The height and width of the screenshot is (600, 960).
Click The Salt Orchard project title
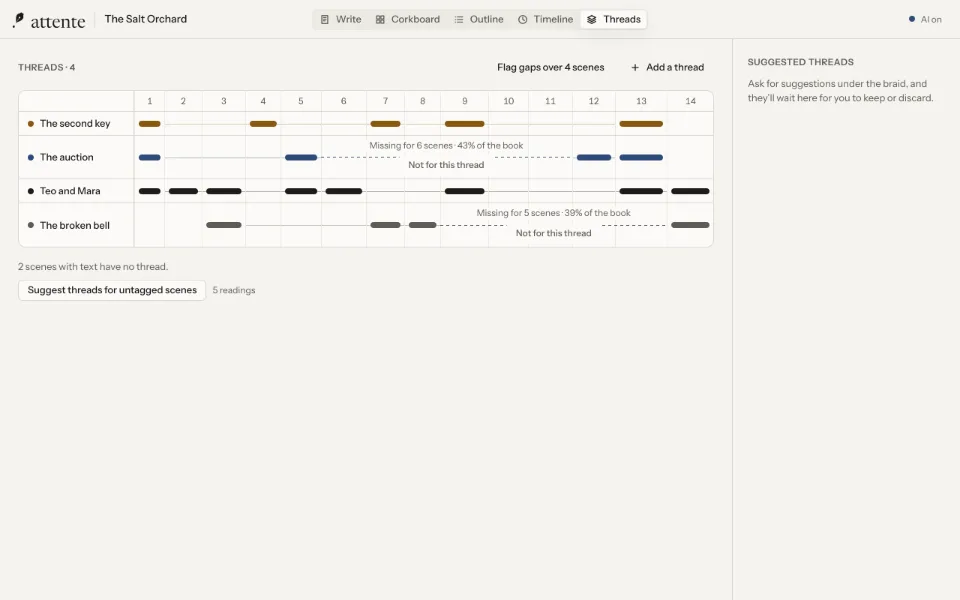point(146,19)
